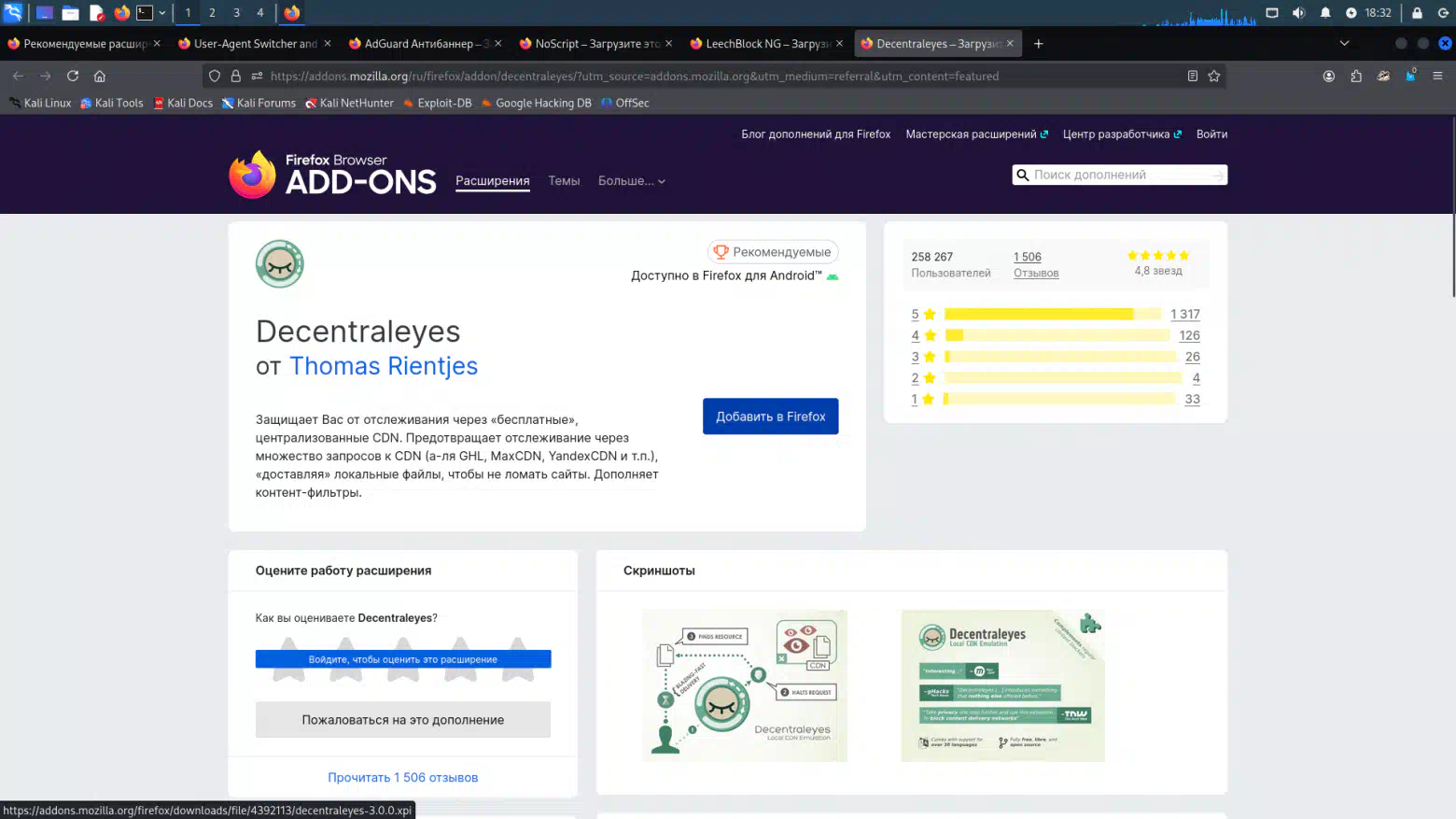This screenshot has width=1456, height=819.
Task: Click the display icon in the system tray
Action: pyautogui.click(x=1272, y=13)
